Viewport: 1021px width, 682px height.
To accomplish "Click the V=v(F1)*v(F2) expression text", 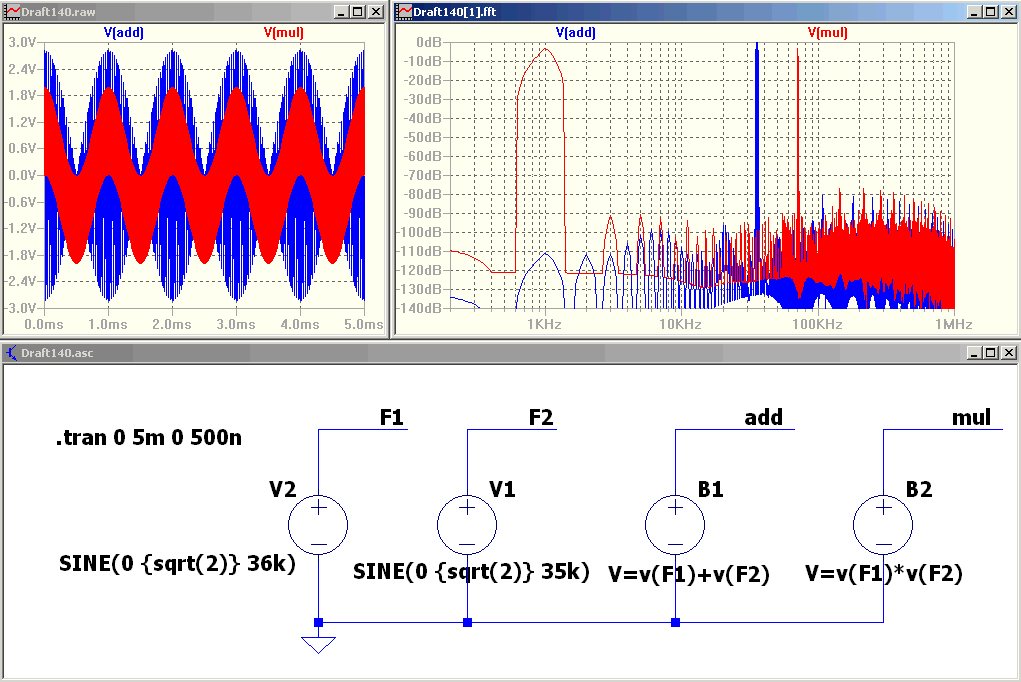I will point(884,574).
